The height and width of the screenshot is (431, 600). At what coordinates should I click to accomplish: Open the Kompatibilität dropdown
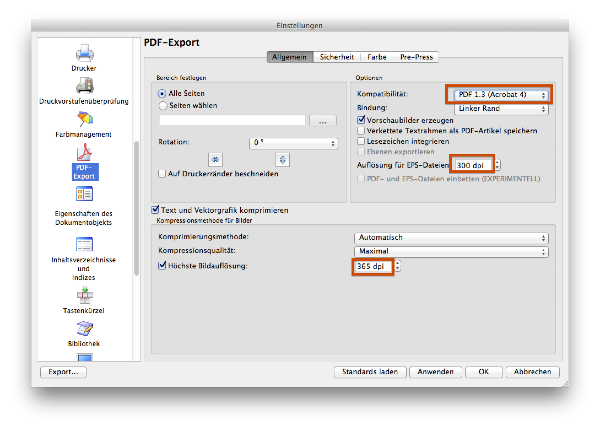(x=500, y=94)
